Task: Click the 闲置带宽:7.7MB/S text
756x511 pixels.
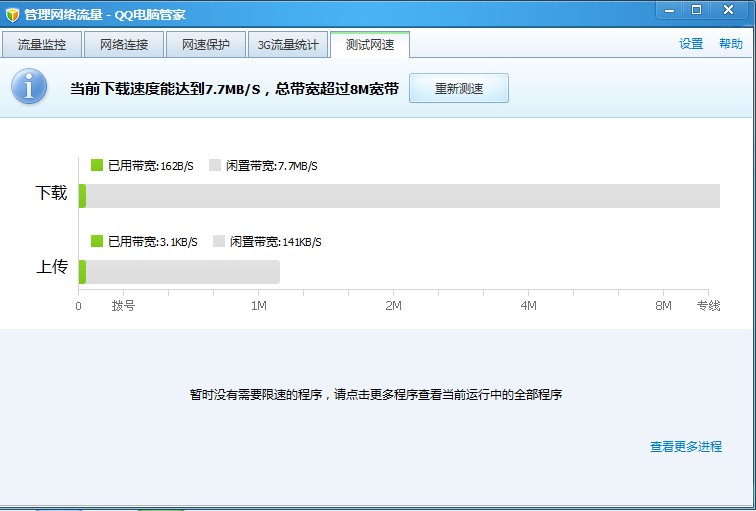Action: [x=271, y=166]
